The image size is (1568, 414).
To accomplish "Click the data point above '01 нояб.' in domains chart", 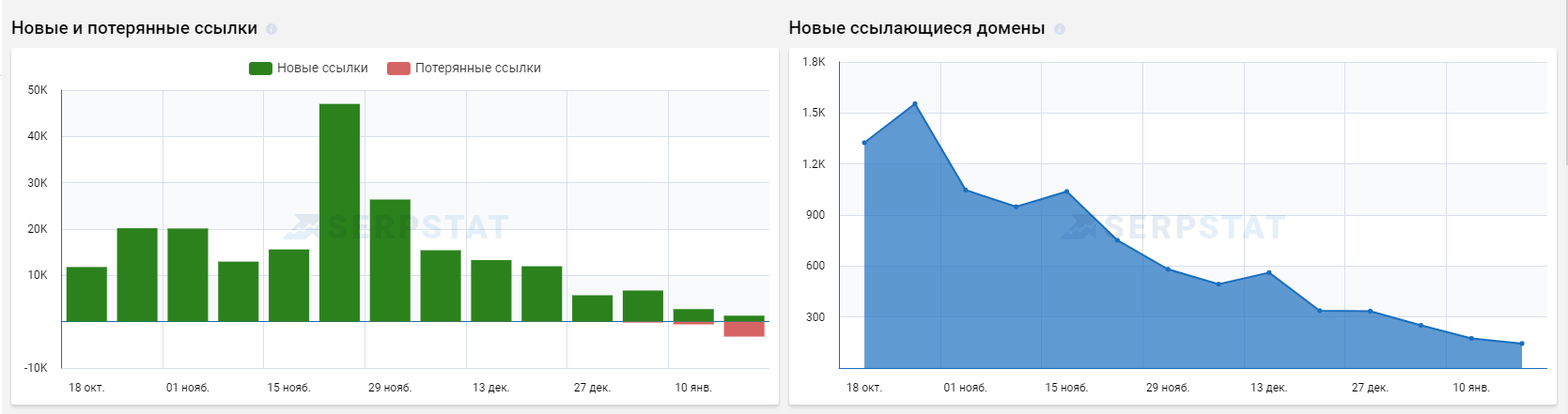I will pos(966,191).
